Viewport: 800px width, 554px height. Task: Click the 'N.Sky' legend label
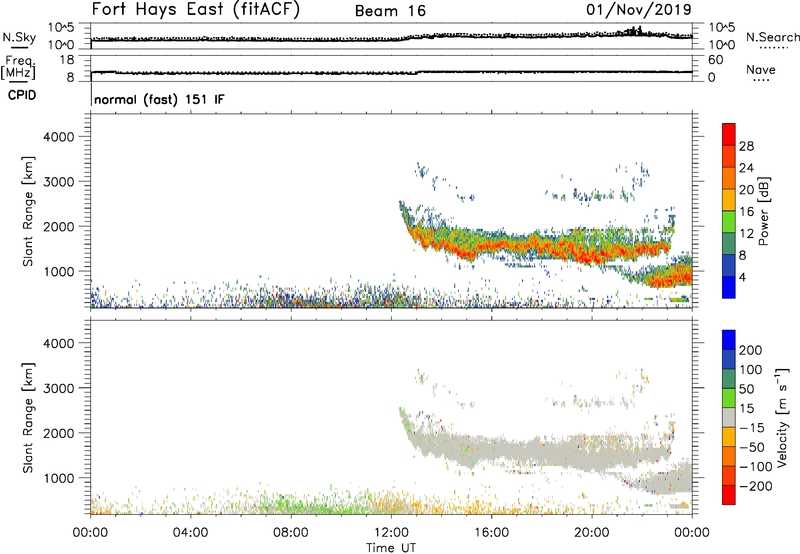pos(19,37)
